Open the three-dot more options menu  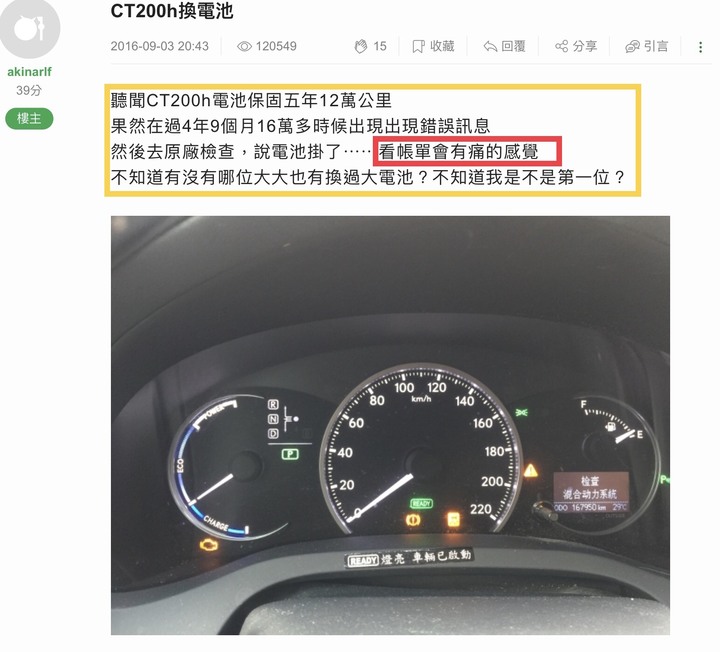point(700,47)
